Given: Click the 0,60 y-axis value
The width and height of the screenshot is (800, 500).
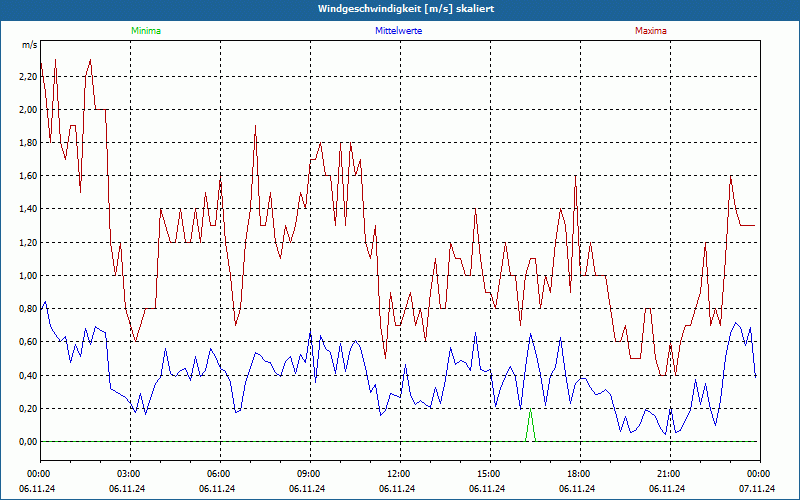Looking at the screenshot, I should (x=28, y=342).
